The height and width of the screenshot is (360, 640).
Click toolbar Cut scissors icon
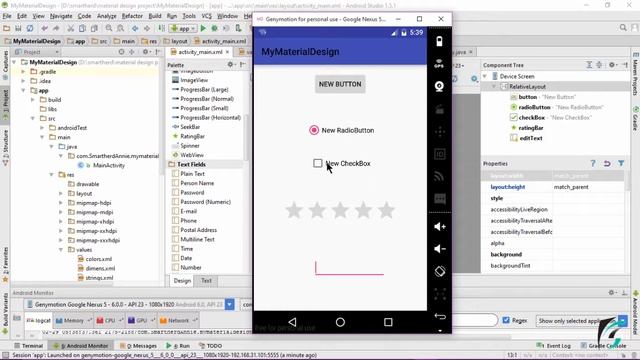coord(70,28)
